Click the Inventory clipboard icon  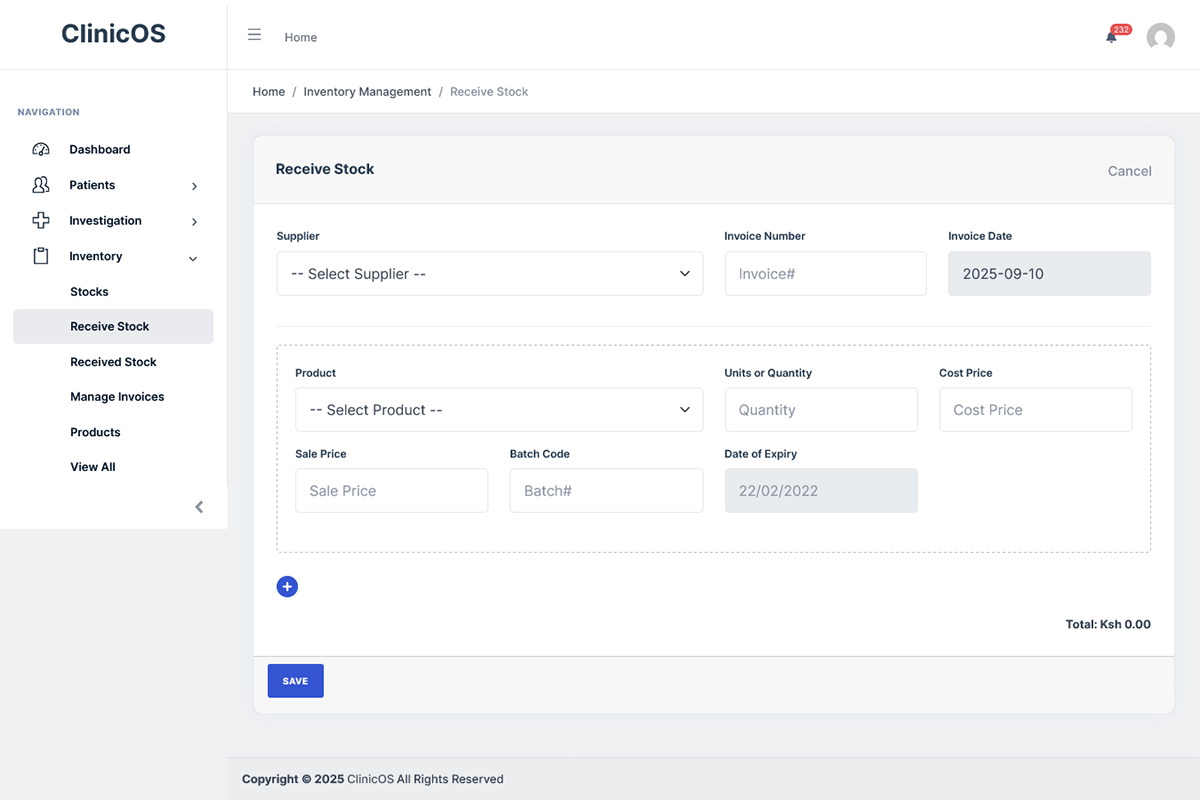40,256
